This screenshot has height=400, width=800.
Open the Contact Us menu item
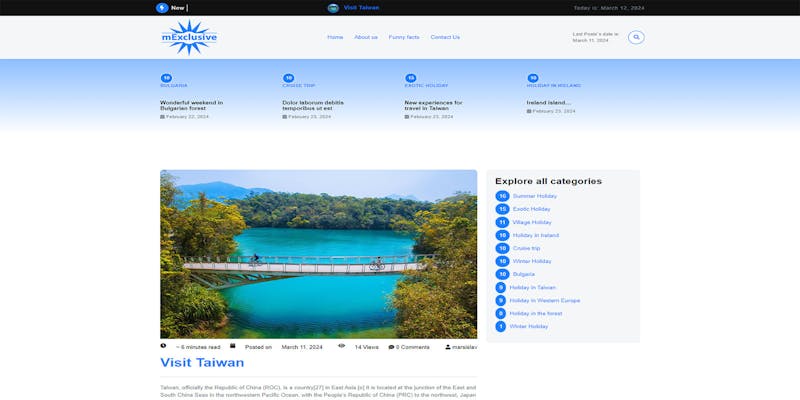pos(445,37)
